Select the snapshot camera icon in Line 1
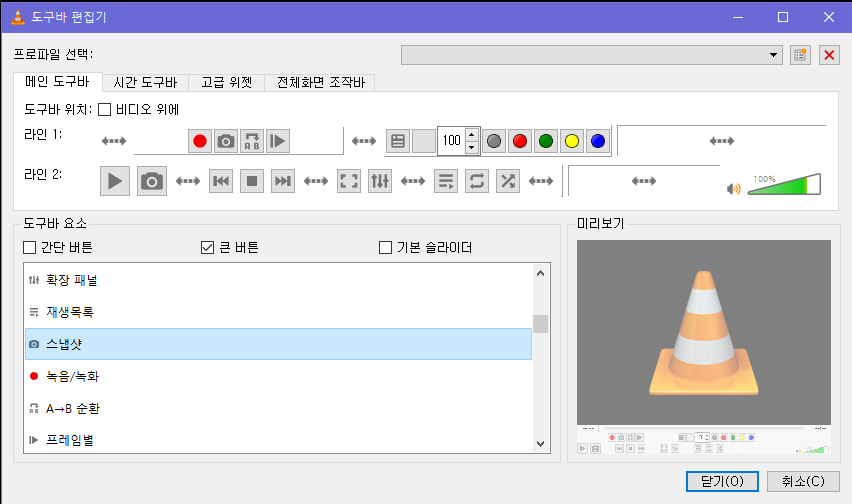Viewport: 852px width, 504px height. click(226, 141)
